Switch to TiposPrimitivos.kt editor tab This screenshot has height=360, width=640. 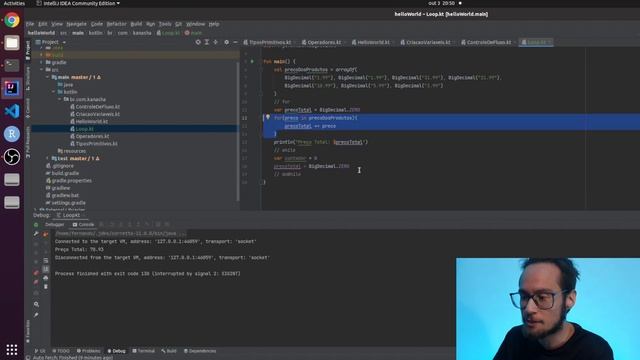click(x=270, y=42)
